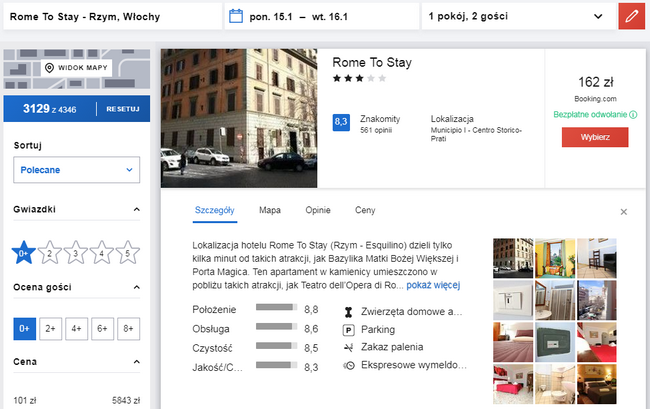This screenshot has width=650, height=409.
Task: Open the rooms and guests dropdown
Action: pos(518,17)
